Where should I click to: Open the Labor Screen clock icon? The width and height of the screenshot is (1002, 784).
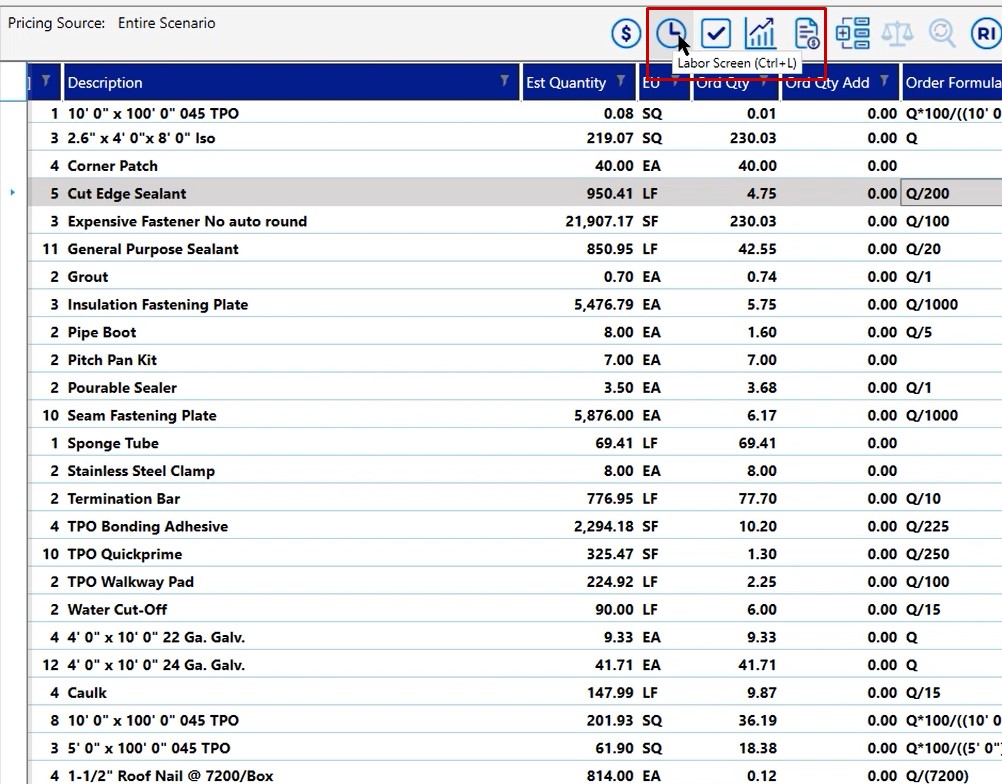tap(671, 34)
